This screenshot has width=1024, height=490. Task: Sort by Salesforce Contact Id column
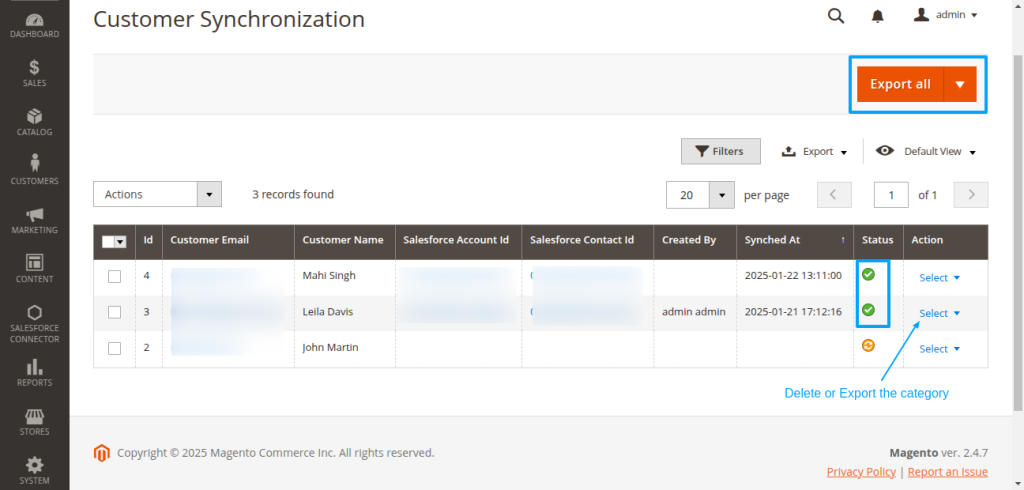pyautogui.click(x=588, y=240)
